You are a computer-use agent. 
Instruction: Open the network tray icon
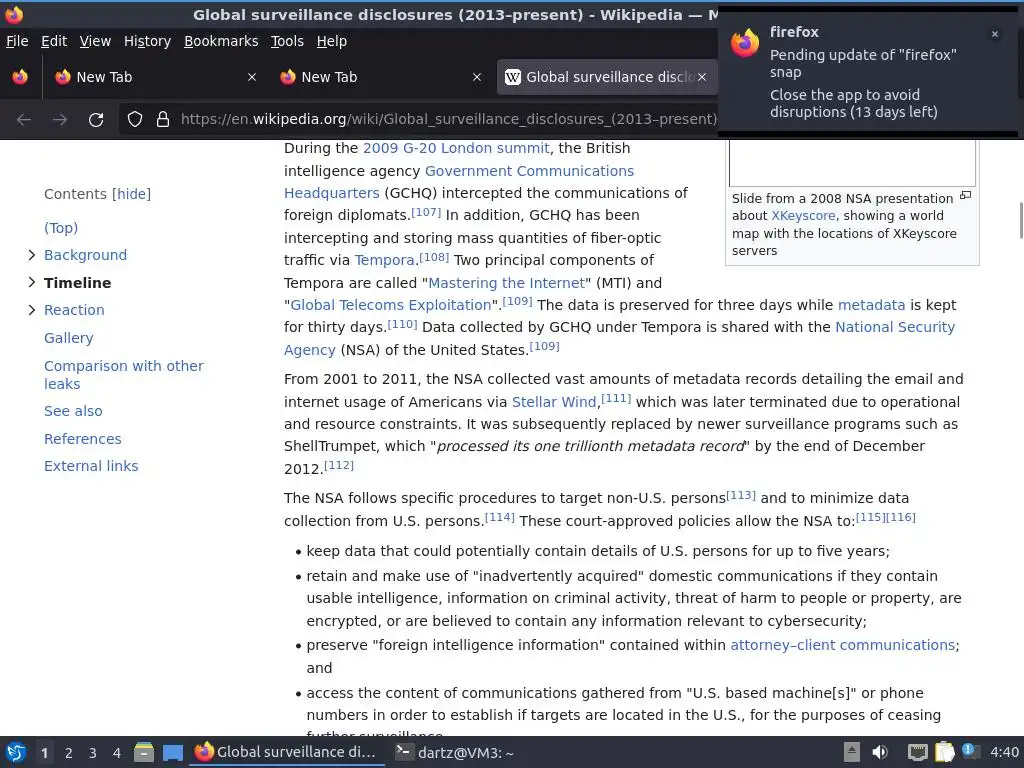coord(918,752)
